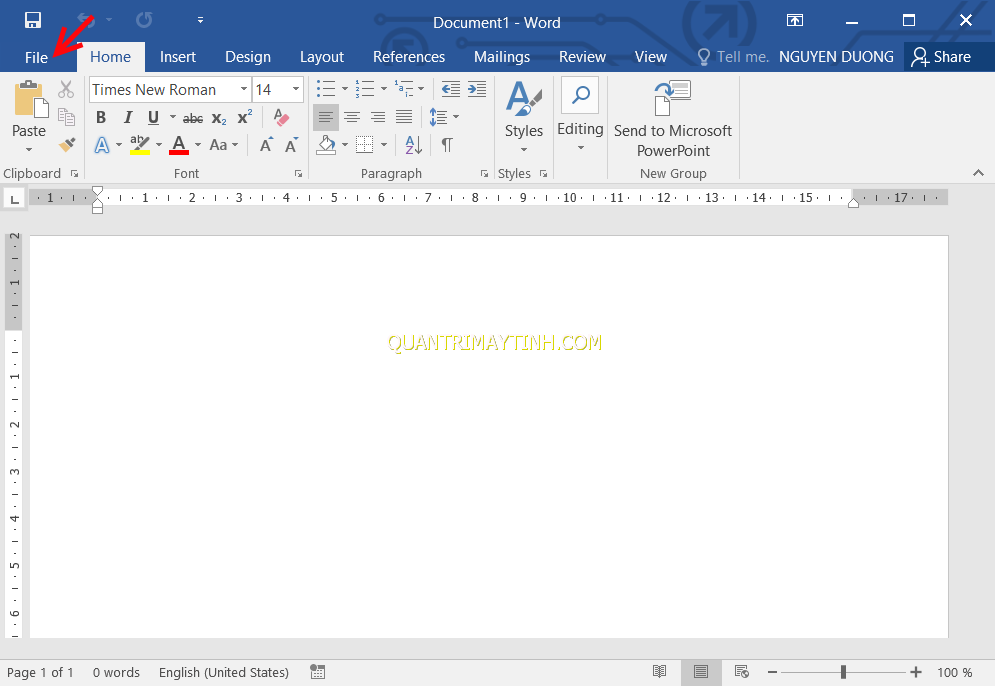Click Shading paint bucket icon
The image size is (995, 686).
click(x=327, y=145)
